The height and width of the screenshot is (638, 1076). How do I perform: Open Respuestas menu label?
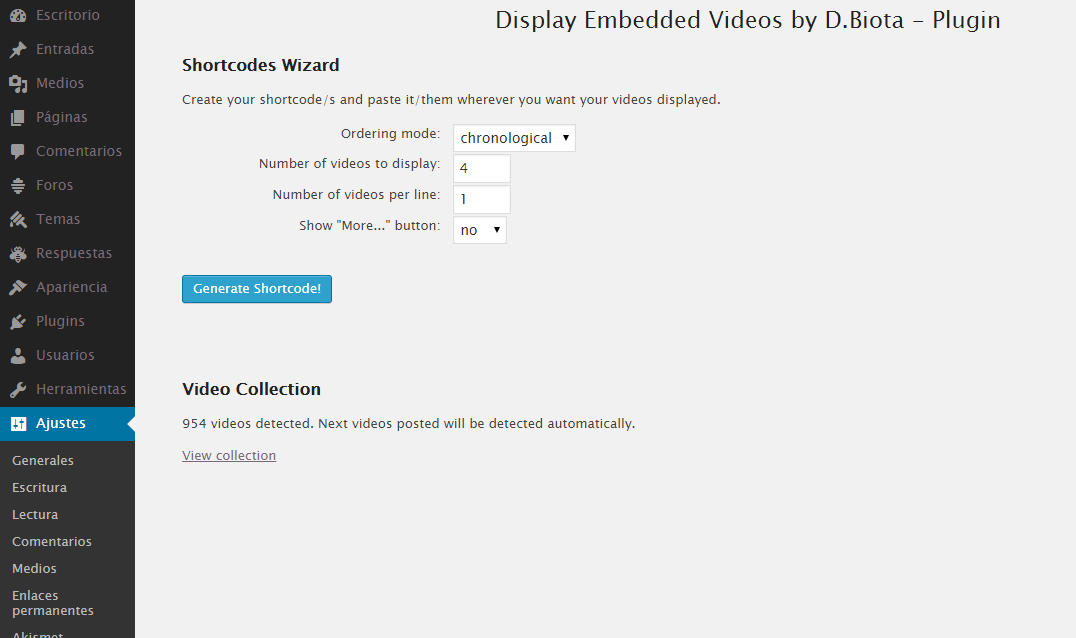[74, 253]
